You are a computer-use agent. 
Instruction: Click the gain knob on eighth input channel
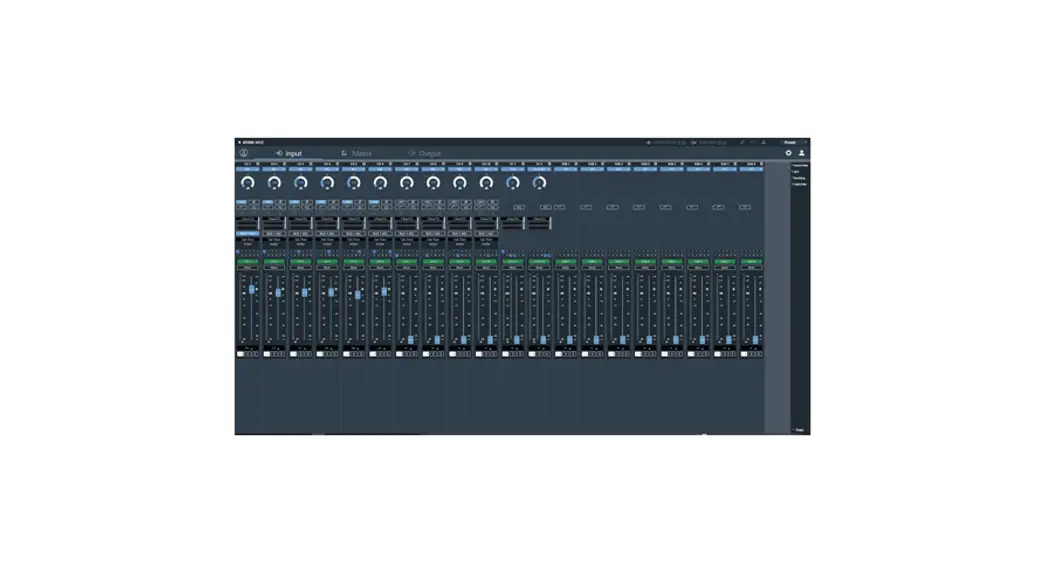coord(433,183)
